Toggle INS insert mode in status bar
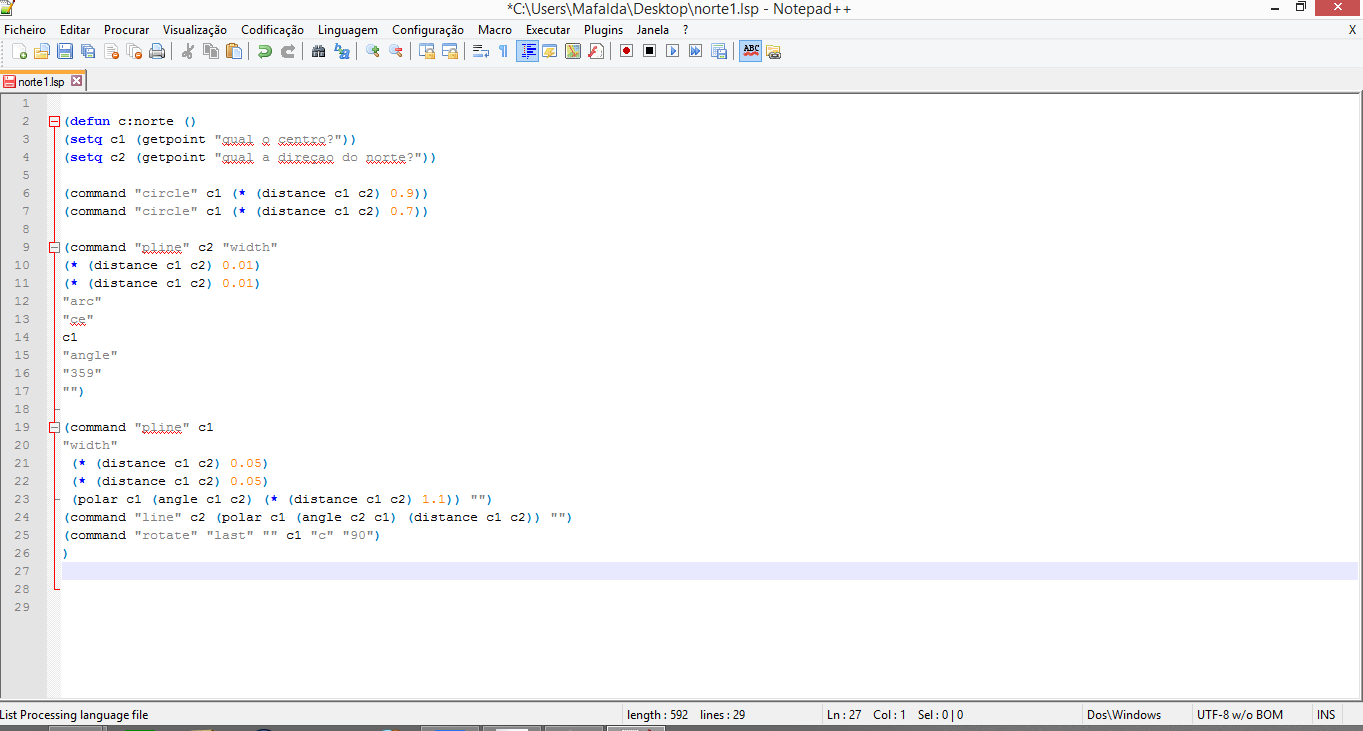The image size is (1363, 731). click(x=1326, y=715)
